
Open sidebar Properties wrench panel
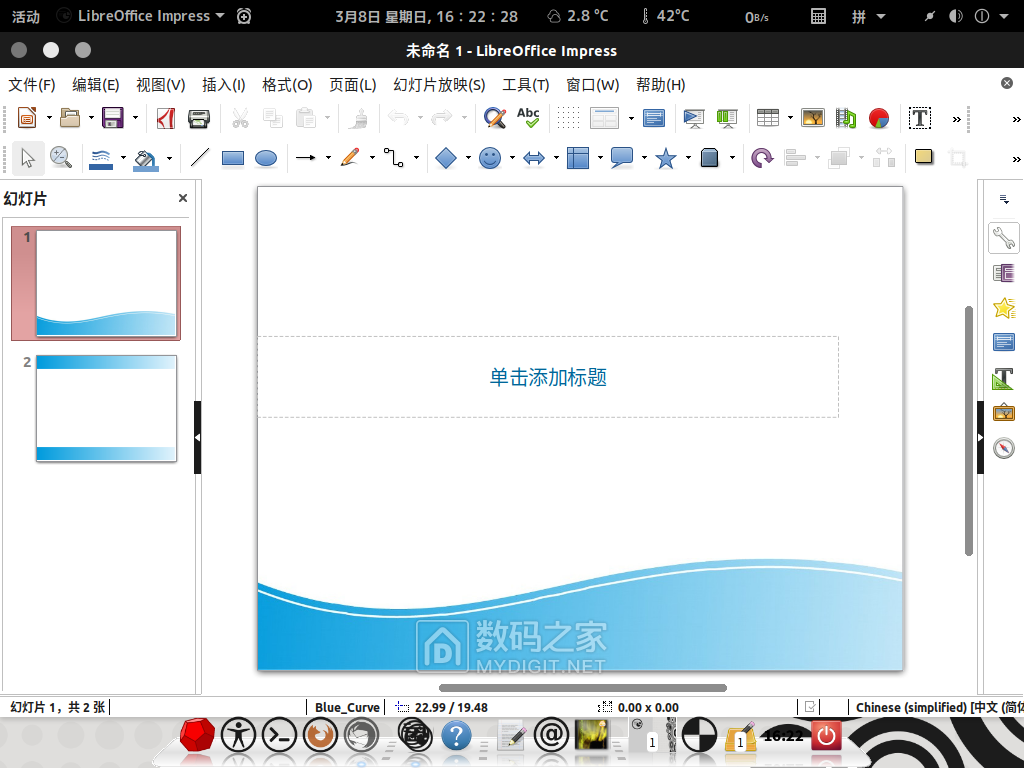(1004, 238)
